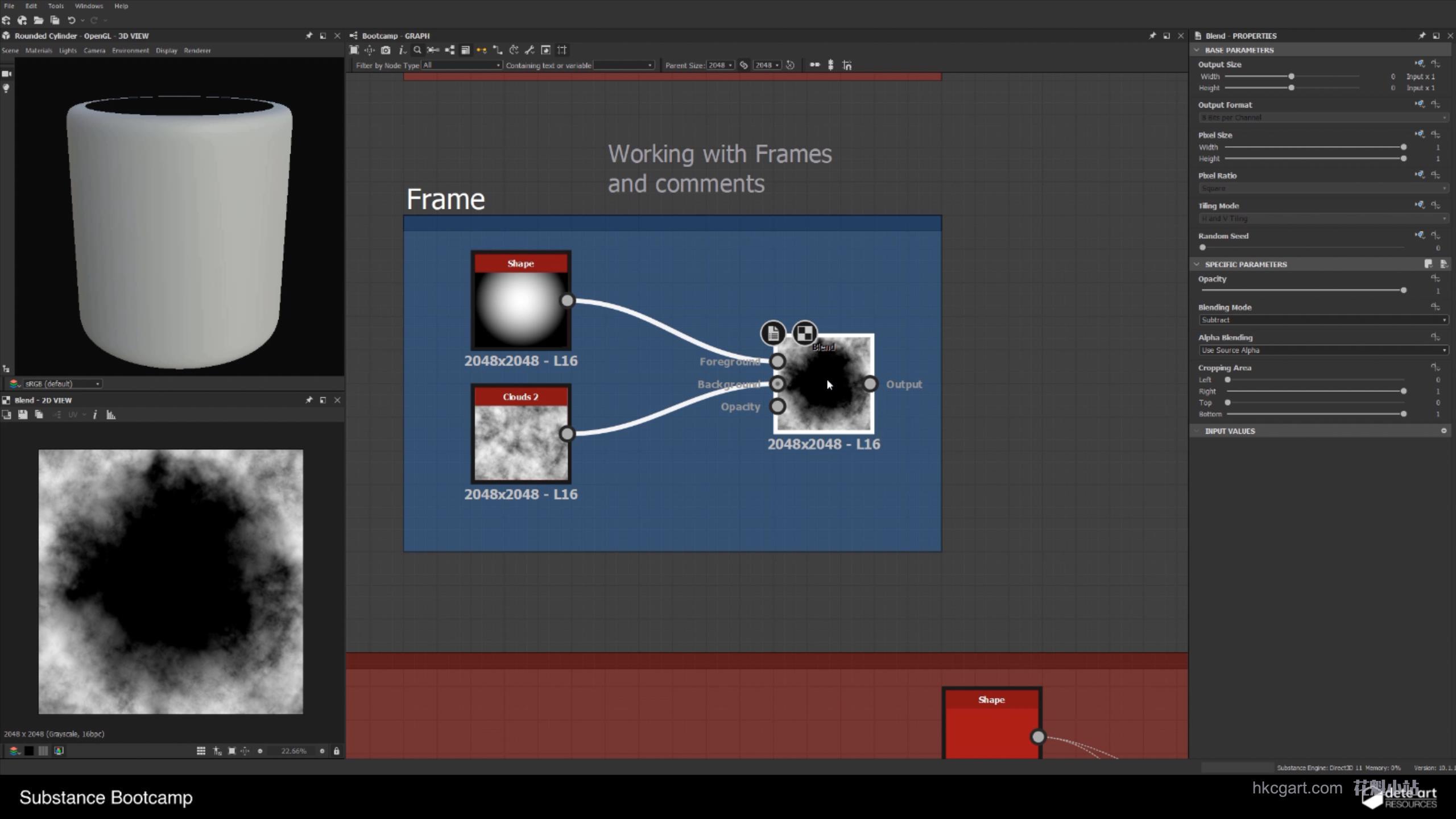Click the camera icon in 3D View sidebar

pyautogui.click(x=7, y=74)
